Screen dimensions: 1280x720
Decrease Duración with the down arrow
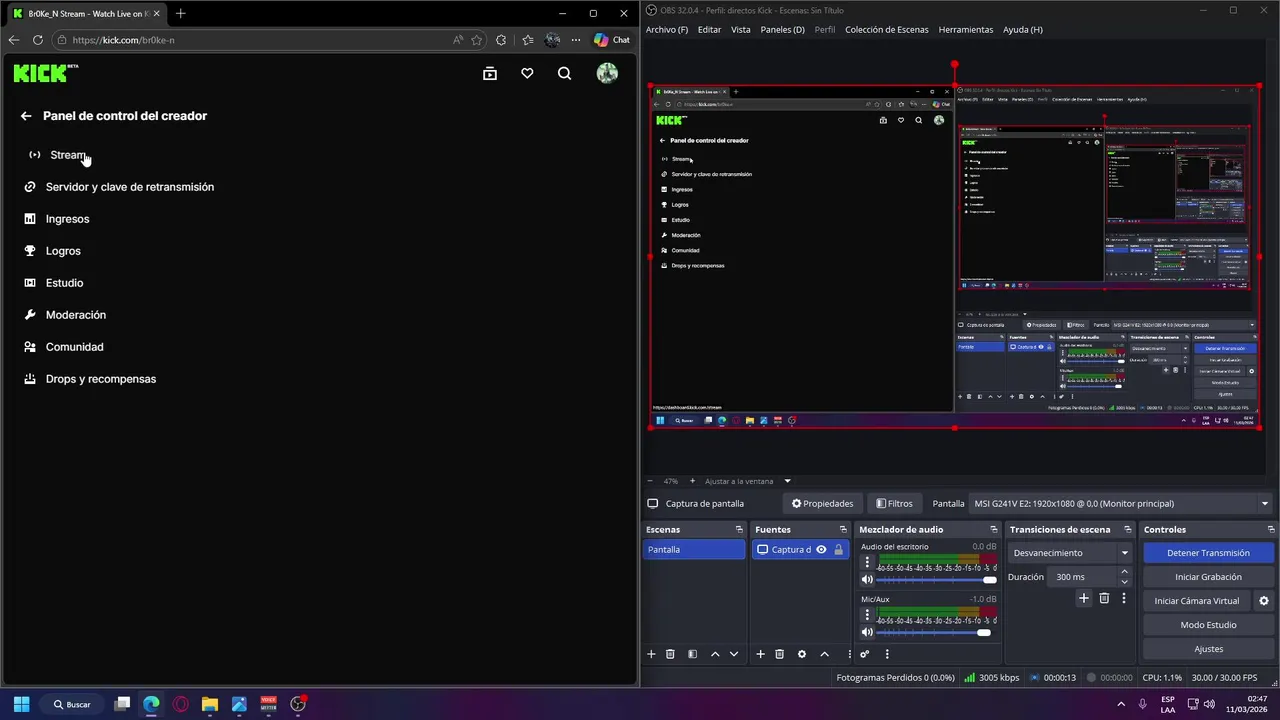[x=1124, y=581]
